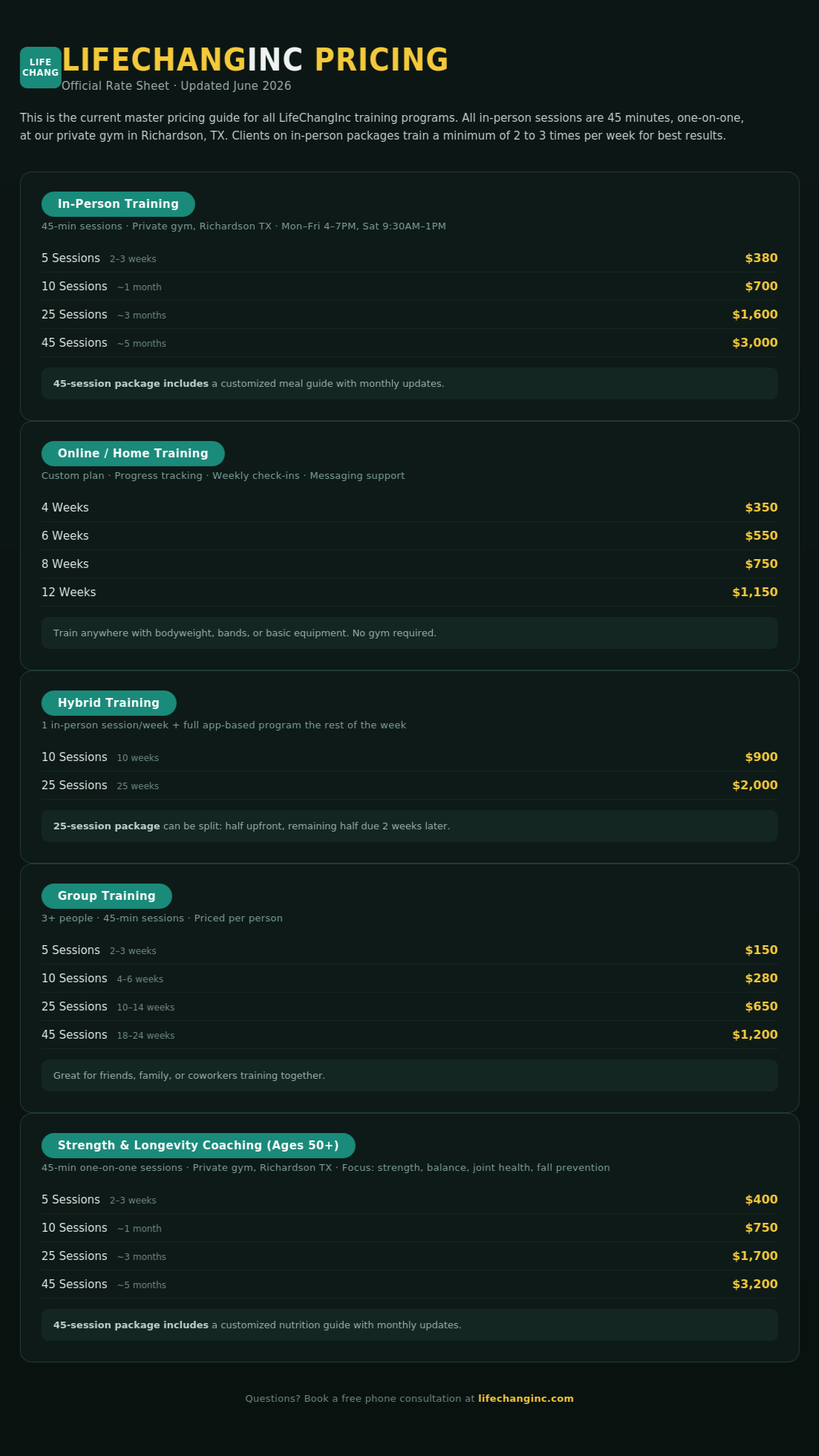The width and height of the screenshot is (819, 1456).
Task: Select the Hybrid 10 Sessions $900 row
Action: [x=410, y=757]
